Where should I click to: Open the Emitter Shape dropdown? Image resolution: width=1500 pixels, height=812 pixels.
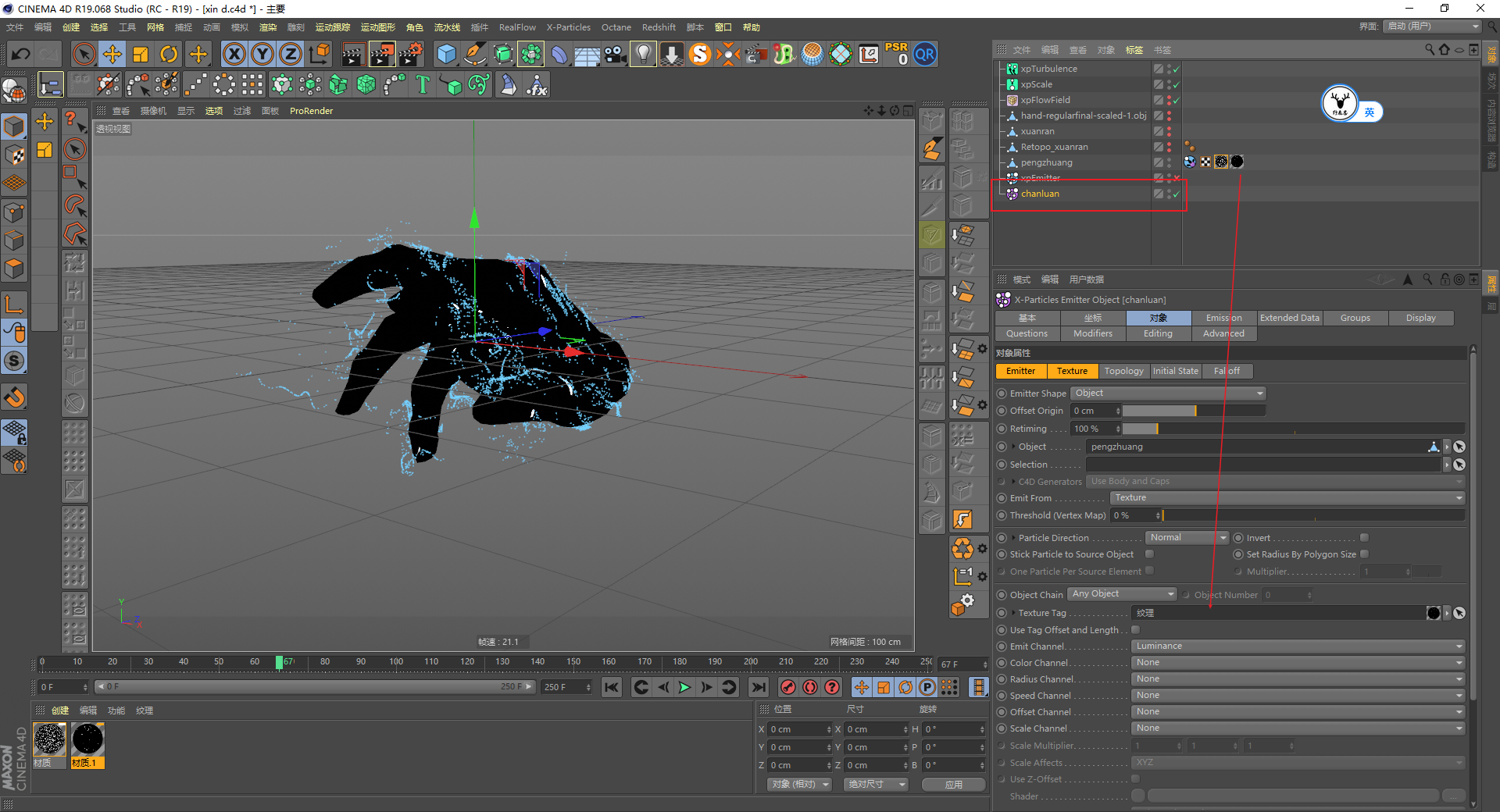coord(1168,394)
